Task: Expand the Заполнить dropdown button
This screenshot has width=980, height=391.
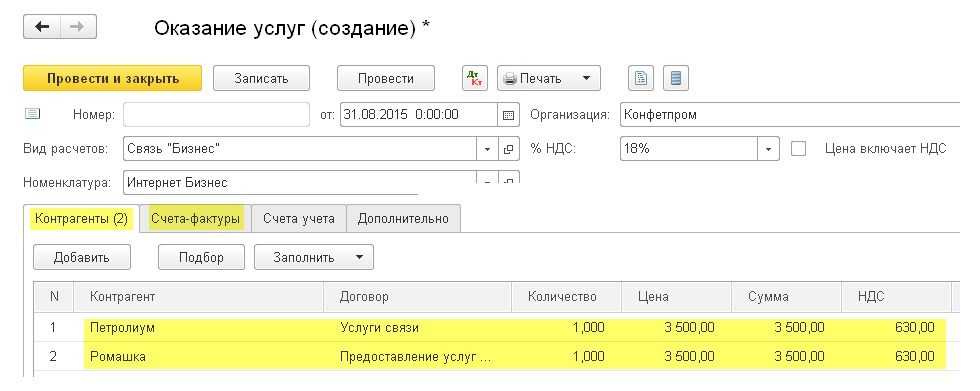Action: 314,257
